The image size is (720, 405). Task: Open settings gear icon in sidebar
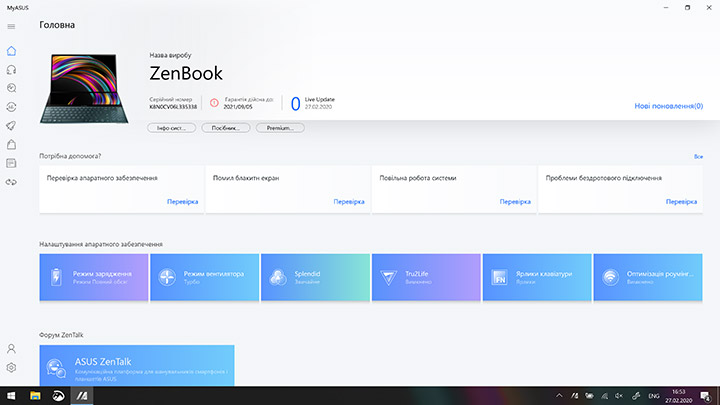pos(11,368)
